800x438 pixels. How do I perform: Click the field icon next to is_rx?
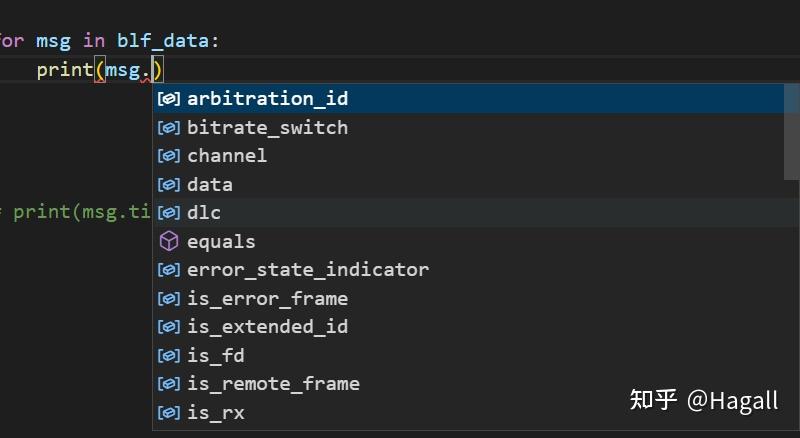[168, 412]
